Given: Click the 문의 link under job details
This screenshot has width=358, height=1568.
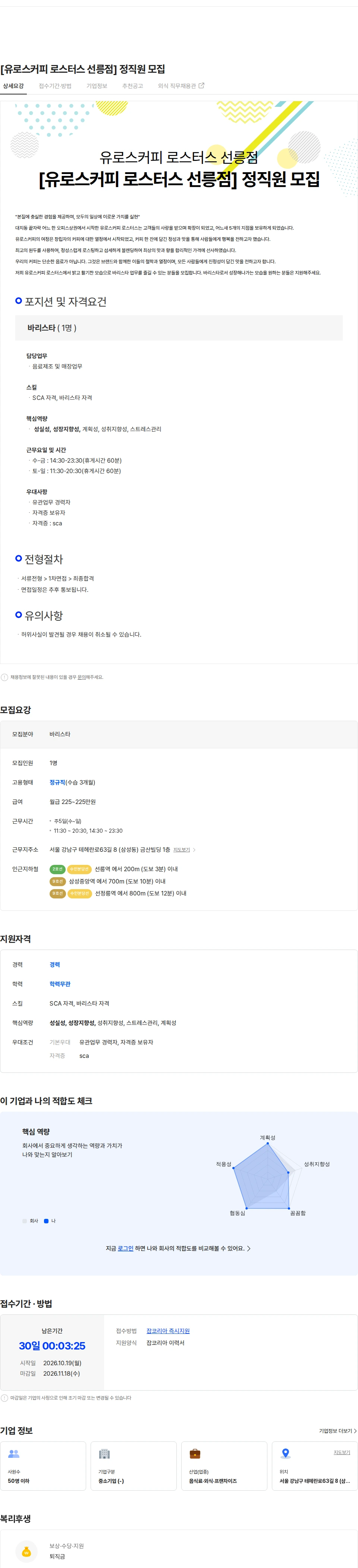Looking at the screenshot, I should point(81,677).
